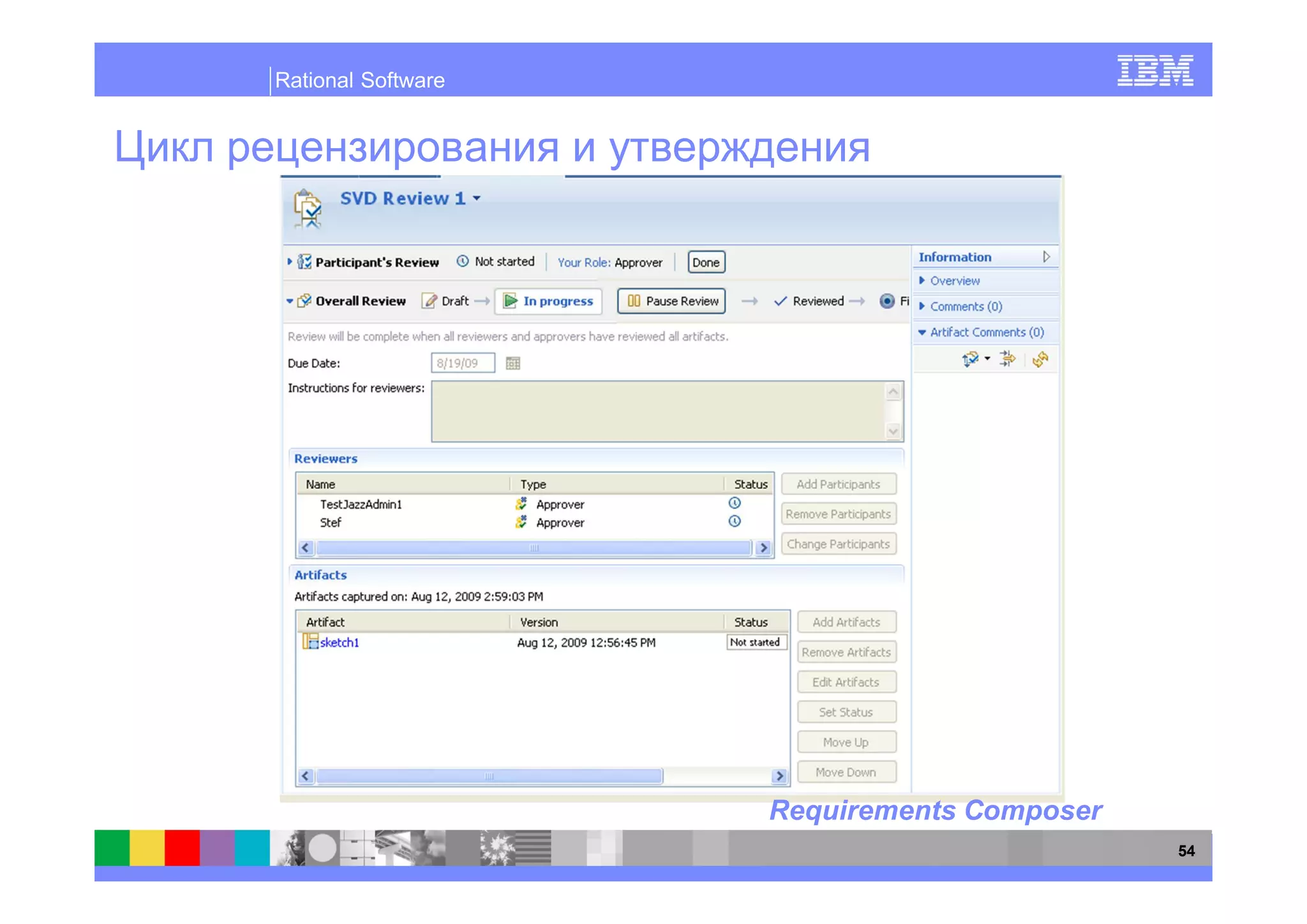1307x924 pixels.
Task: Click the Participant's Review people icon
Action: tap(304, 262)
